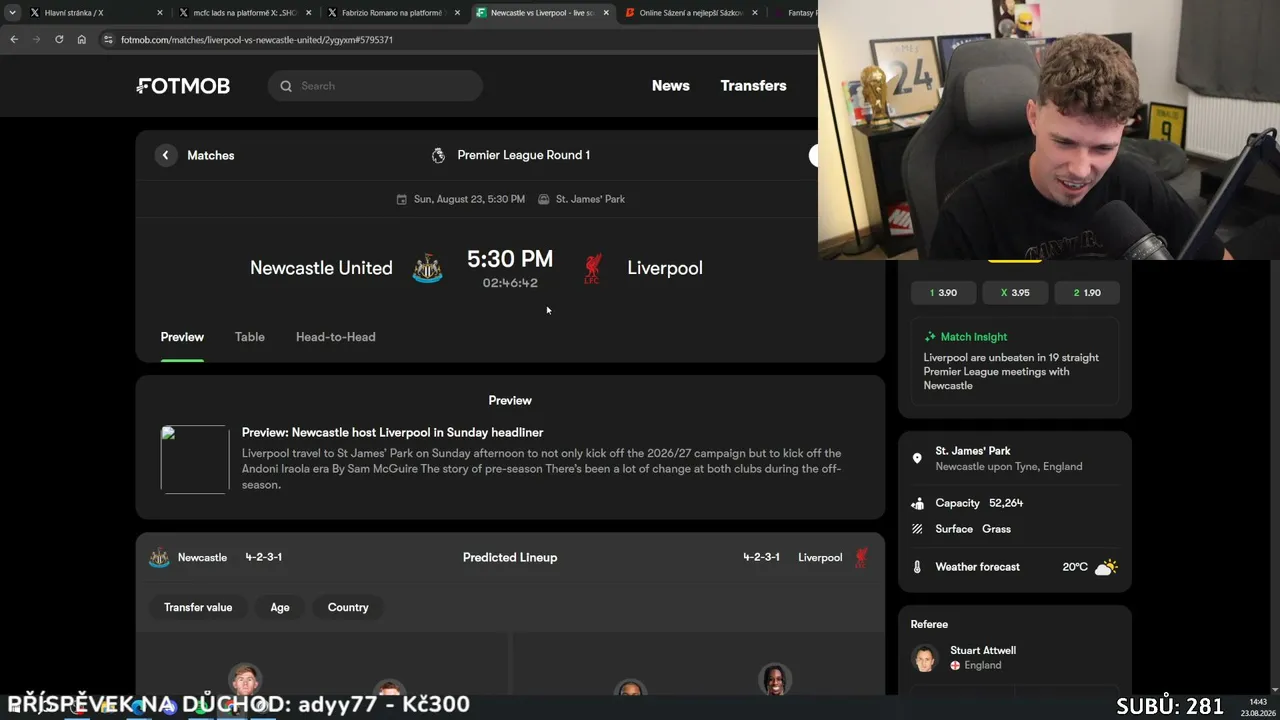Click the partly sunny weather icon
This screenshot has width=1280, height=720.
(1106, 567)
